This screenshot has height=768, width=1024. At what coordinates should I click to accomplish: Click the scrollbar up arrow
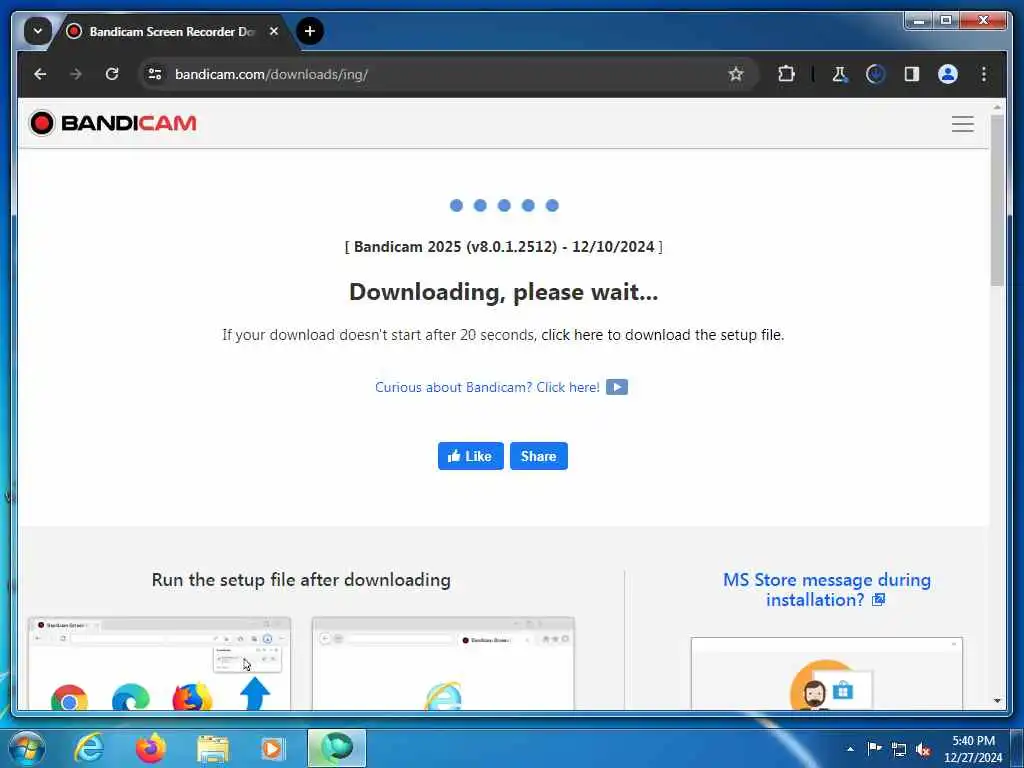coord(997,106)
